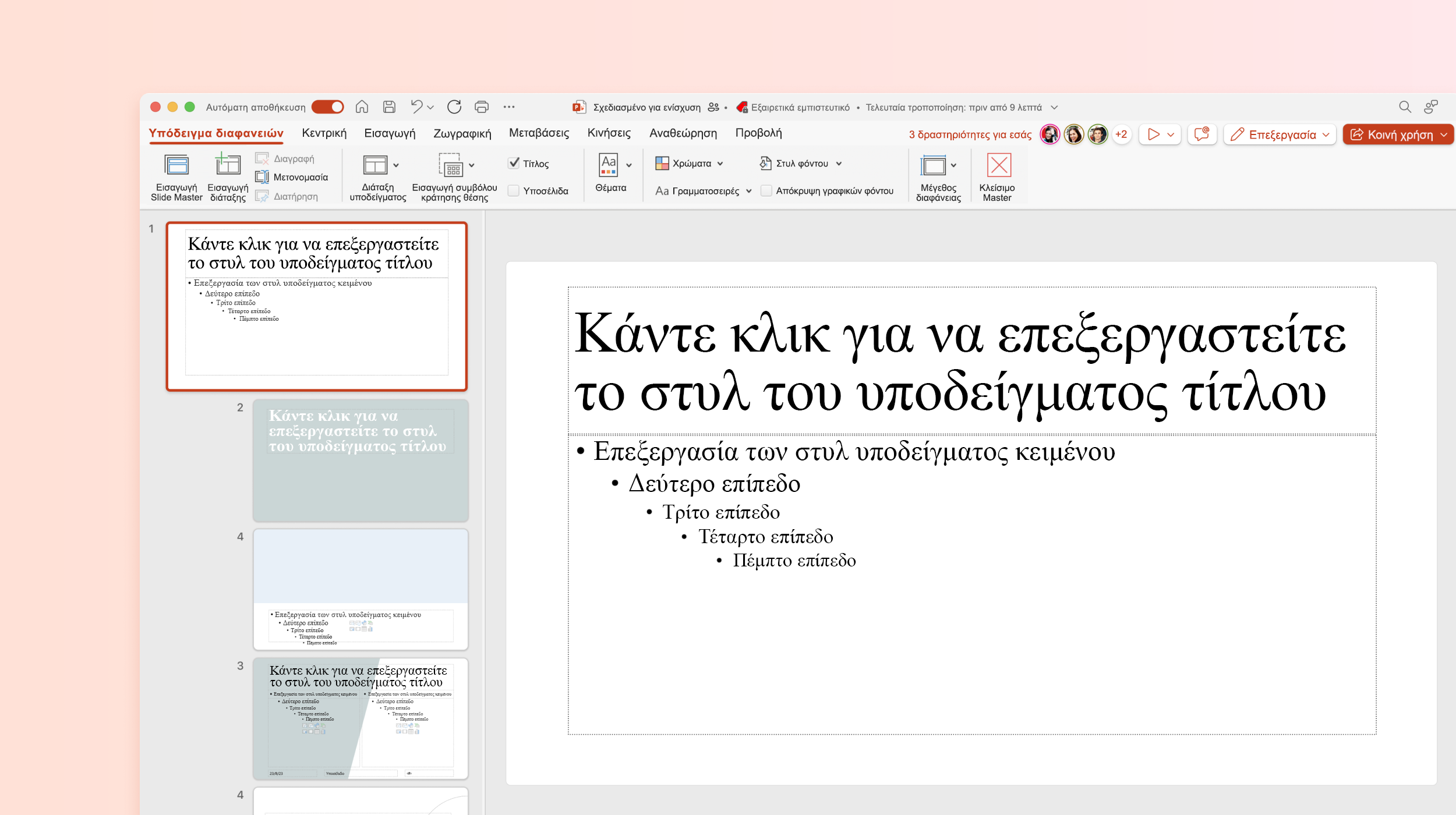Viewport: 1456px width, 815px height.
Task: Open the Χρώματα dropdown
Action: 720,164
